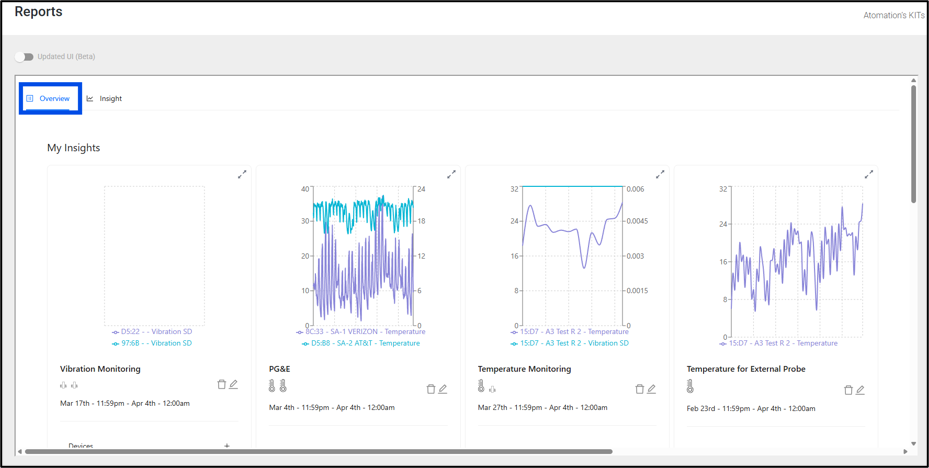Delete the Vibration Monitoring insight

click(x=222, y=384)
